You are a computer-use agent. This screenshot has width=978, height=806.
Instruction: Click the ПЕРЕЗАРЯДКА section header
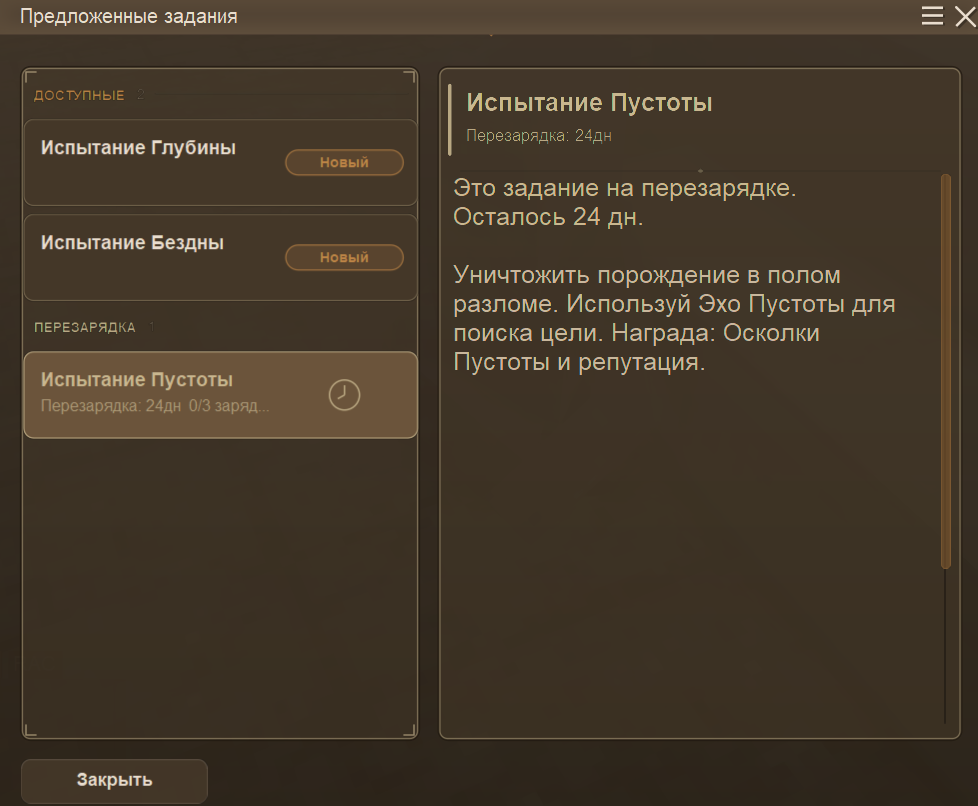(x=85, y=328)
